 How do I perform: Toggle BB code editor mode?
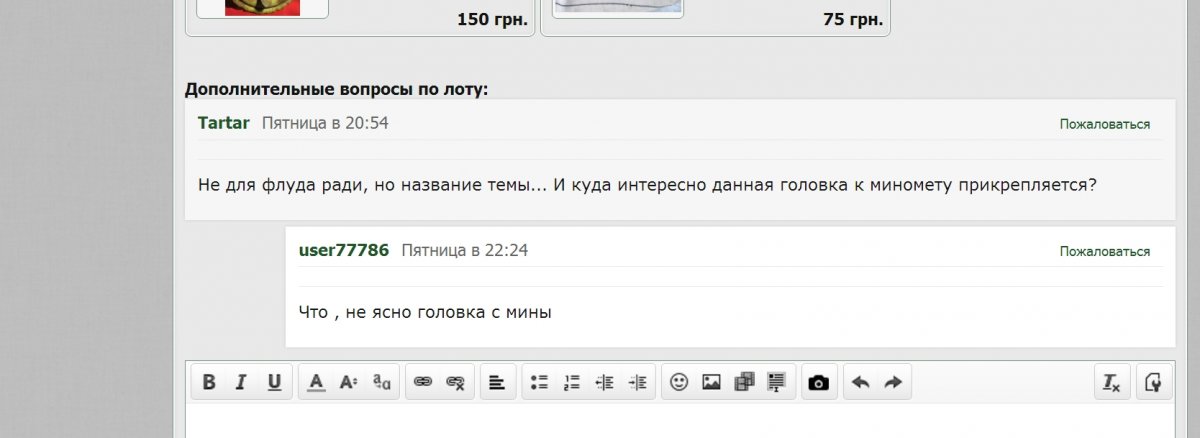(1152, 382)
